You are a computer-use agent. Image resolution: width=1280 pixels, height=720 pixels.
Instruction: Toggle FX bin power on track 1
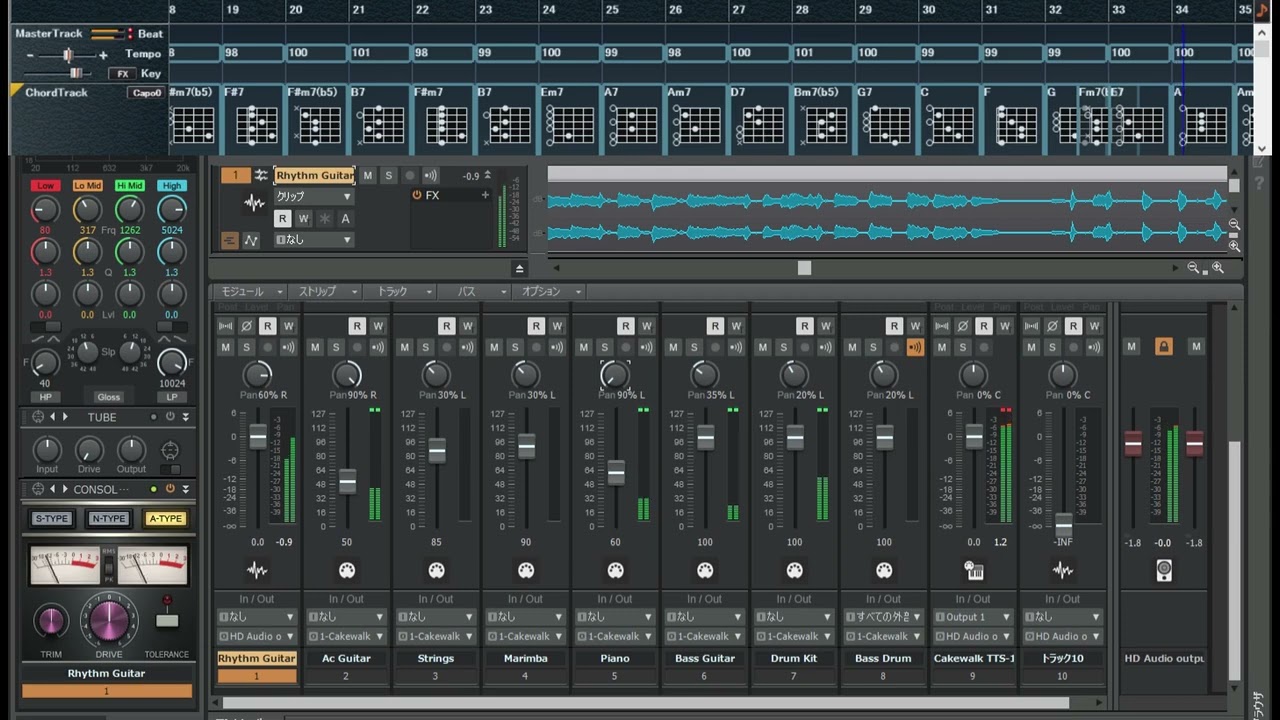[417, 195]
